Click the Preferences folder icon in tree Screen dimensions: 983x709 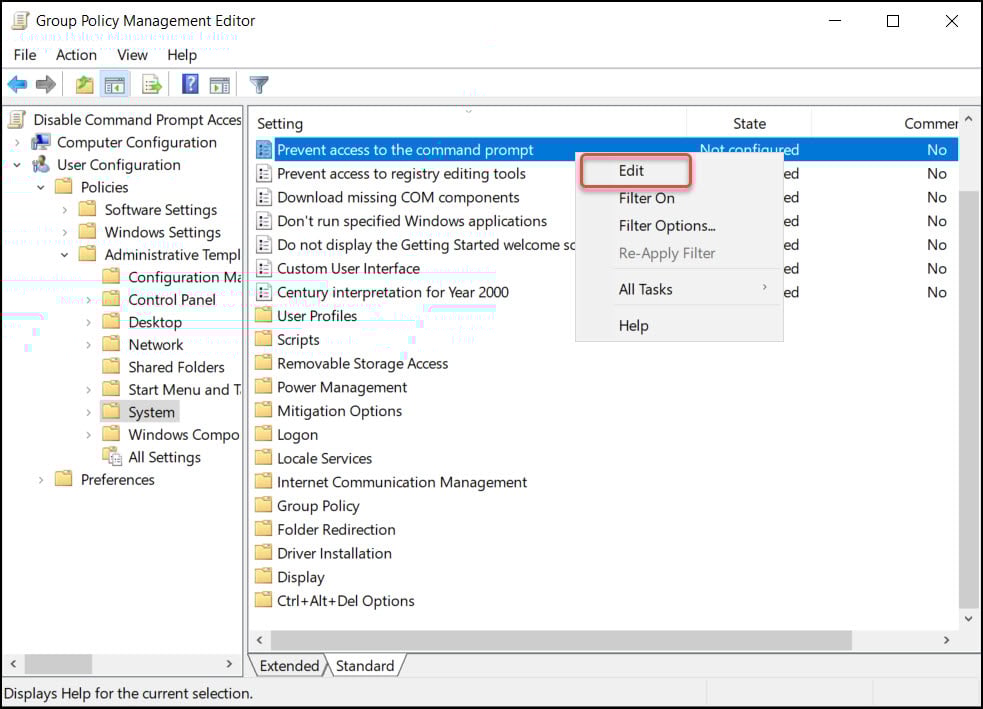[x=63, y=479]
